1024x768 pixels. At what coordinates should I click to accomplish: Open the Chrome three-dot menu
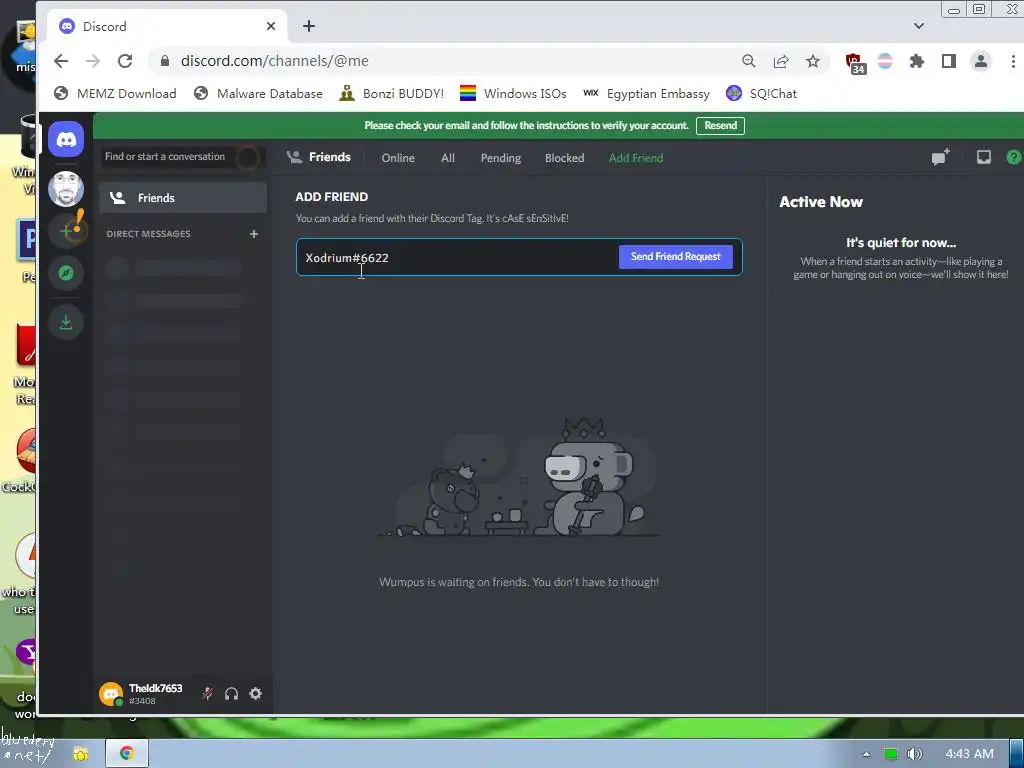point(1013,61)
